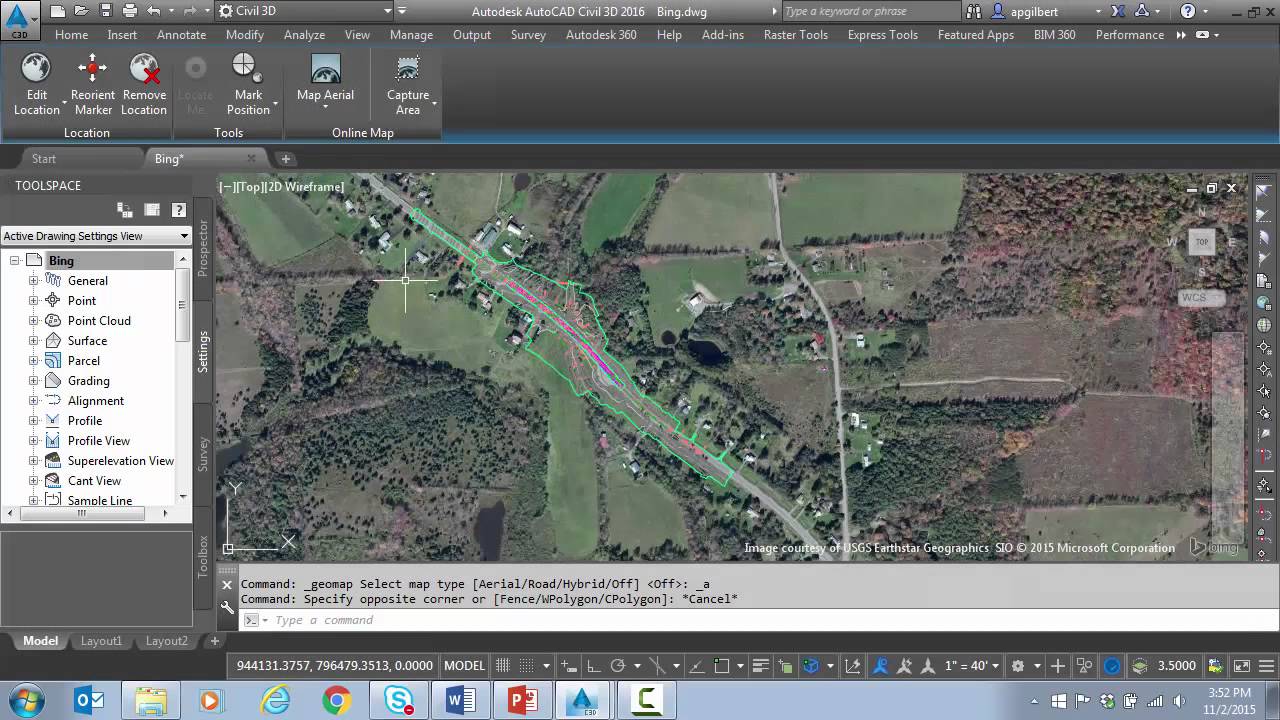Image resolution: width=1280 pixels, height=720 pixels.
Task: Toggle ortho mode in status bar
Action: coord(593,665)
